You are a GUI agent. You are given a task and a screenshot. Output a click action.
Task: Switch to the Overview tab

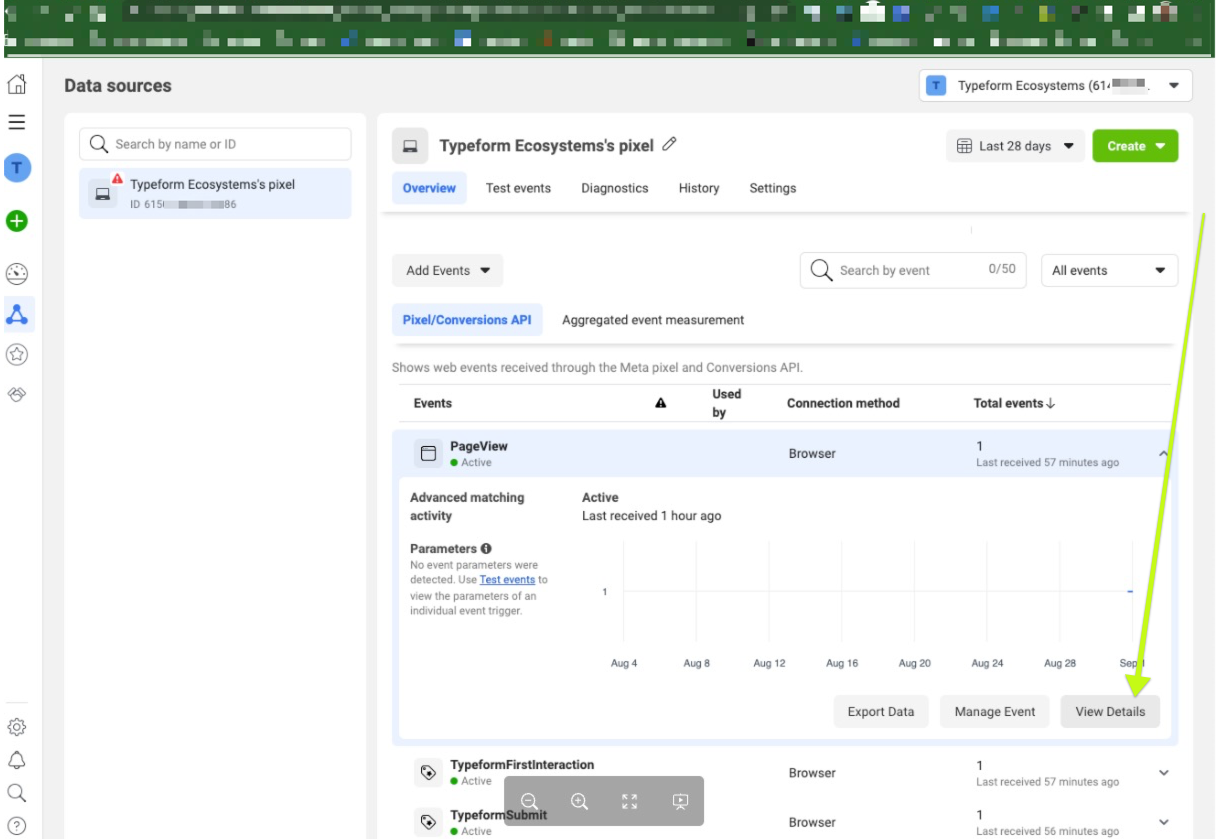[x=429, y=188]
